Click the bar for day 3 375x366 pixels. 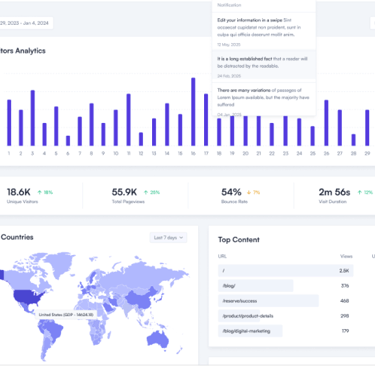(x=33, y=118)
